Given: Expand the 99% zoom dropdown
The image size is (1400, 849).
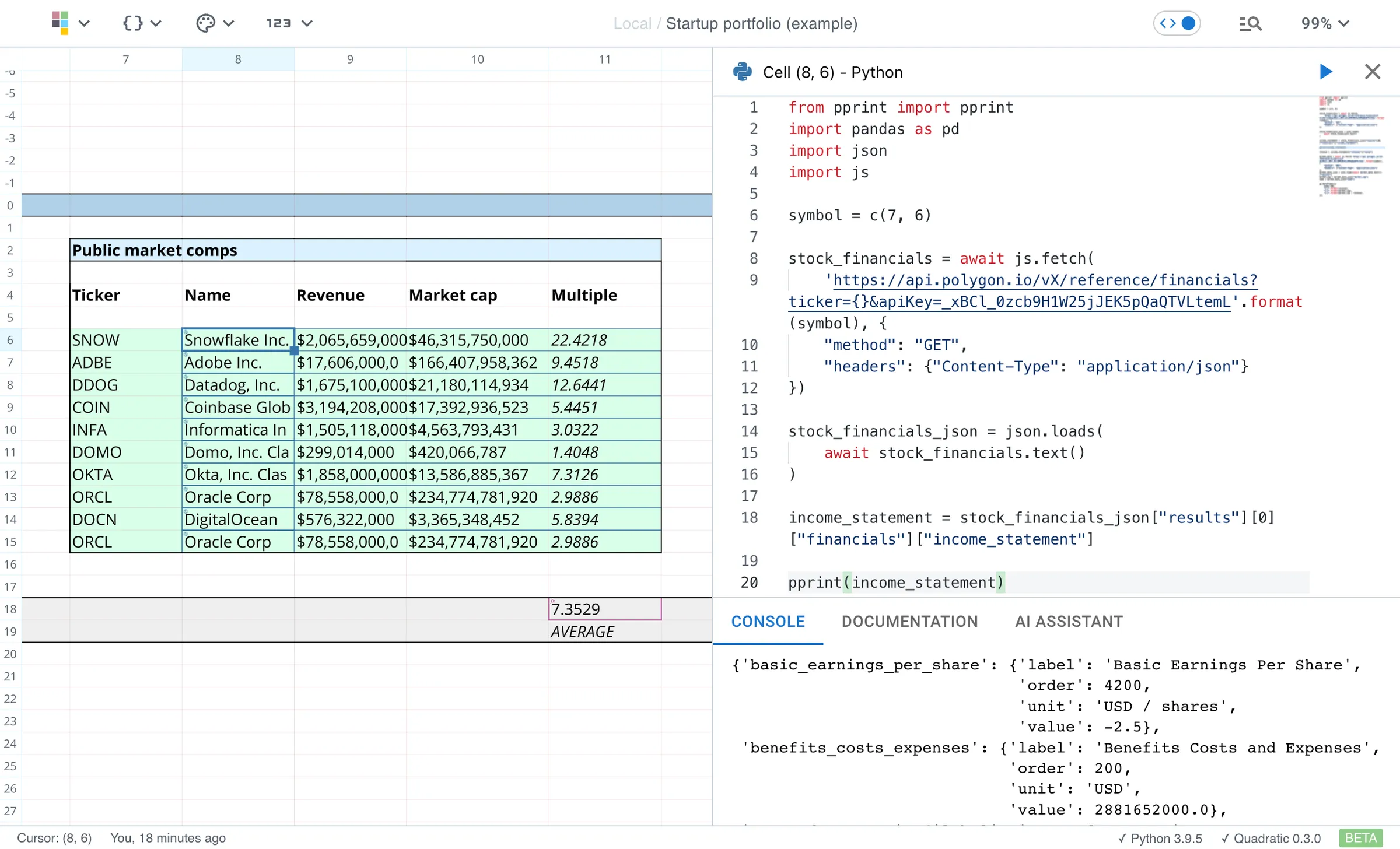Looking at the screenshot, I should pyautogui.click(x=1325, y=23).
